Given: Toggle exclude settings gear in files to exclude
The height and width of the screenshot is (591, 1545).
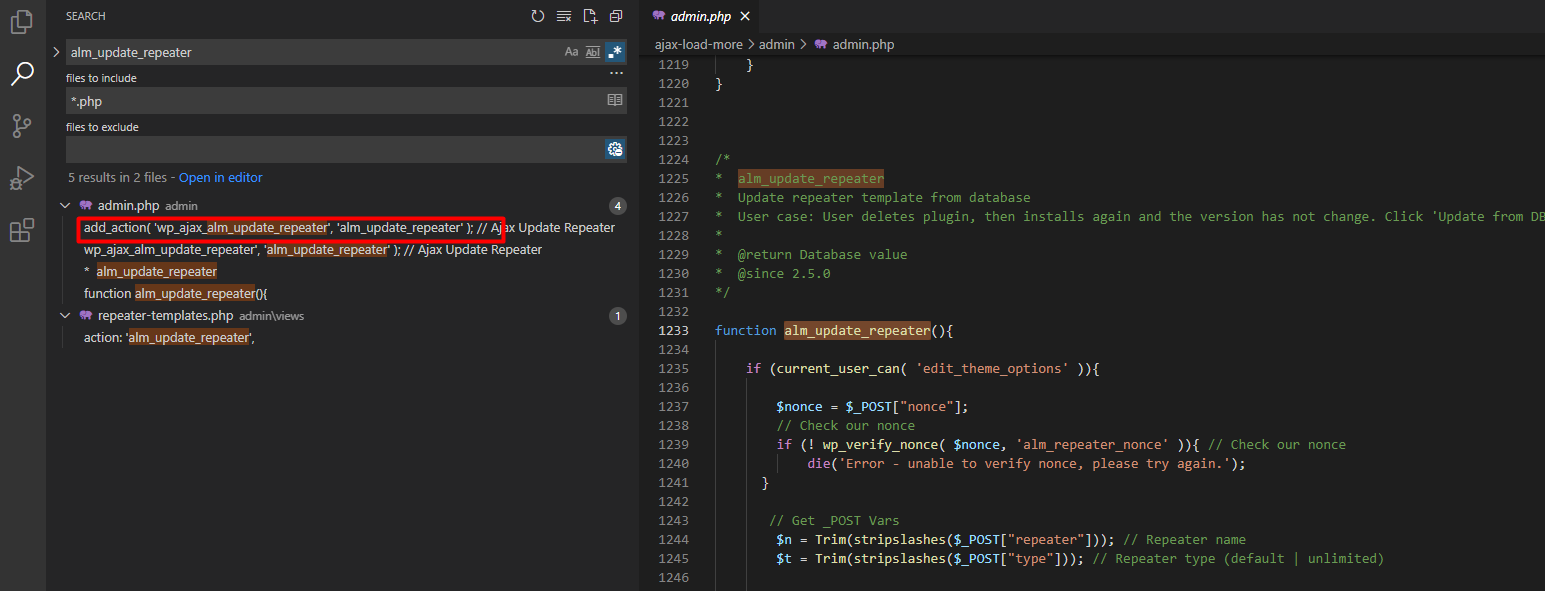Looking at the screenshot, I should click(615, 150).
